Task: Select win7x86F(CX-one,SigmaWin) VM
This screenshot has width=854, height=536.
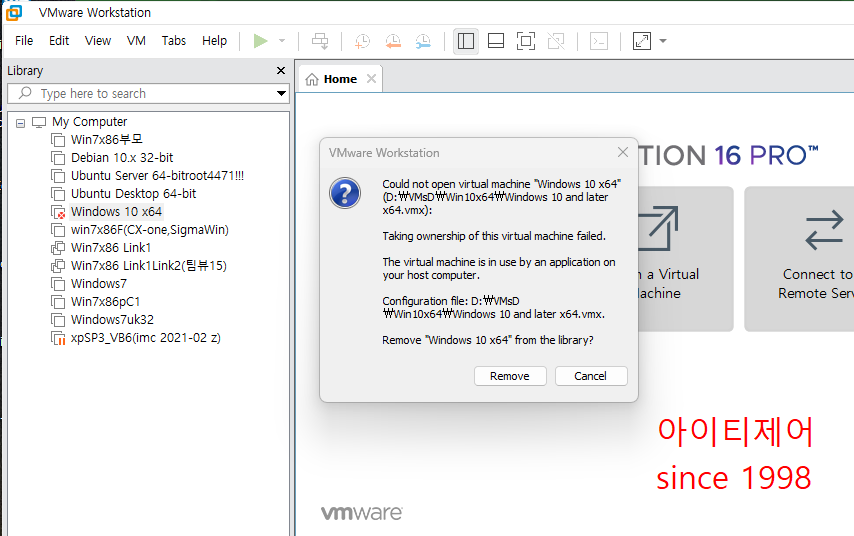Action: 150,229
